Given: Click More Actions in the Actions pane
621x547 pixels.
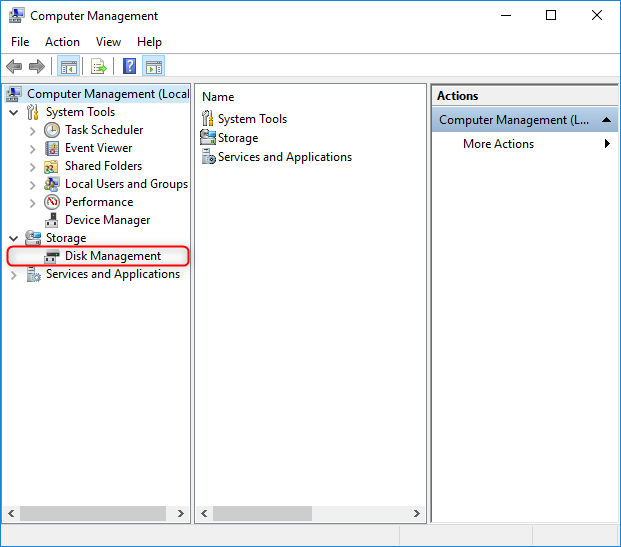Looking at the screenshot, I should tap(498, 144).
